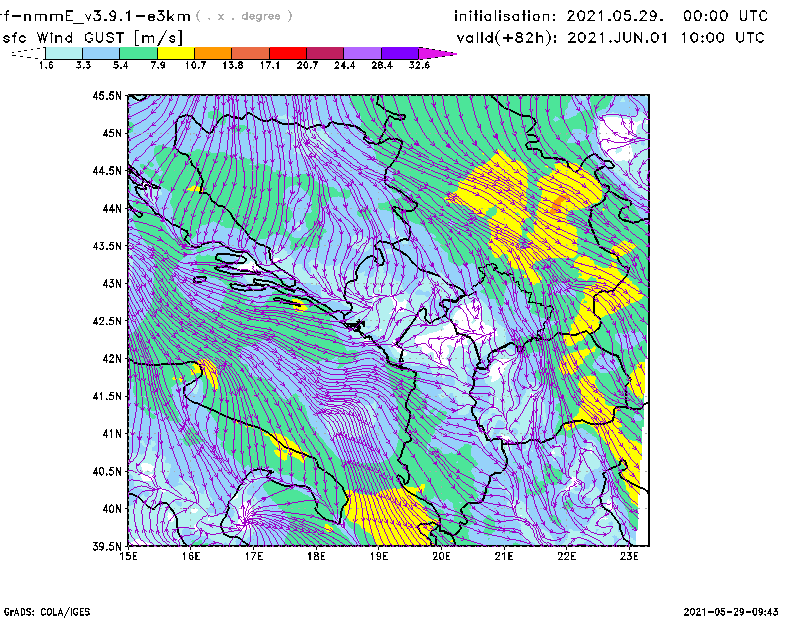Click the 40.5N latitude label

107,471
